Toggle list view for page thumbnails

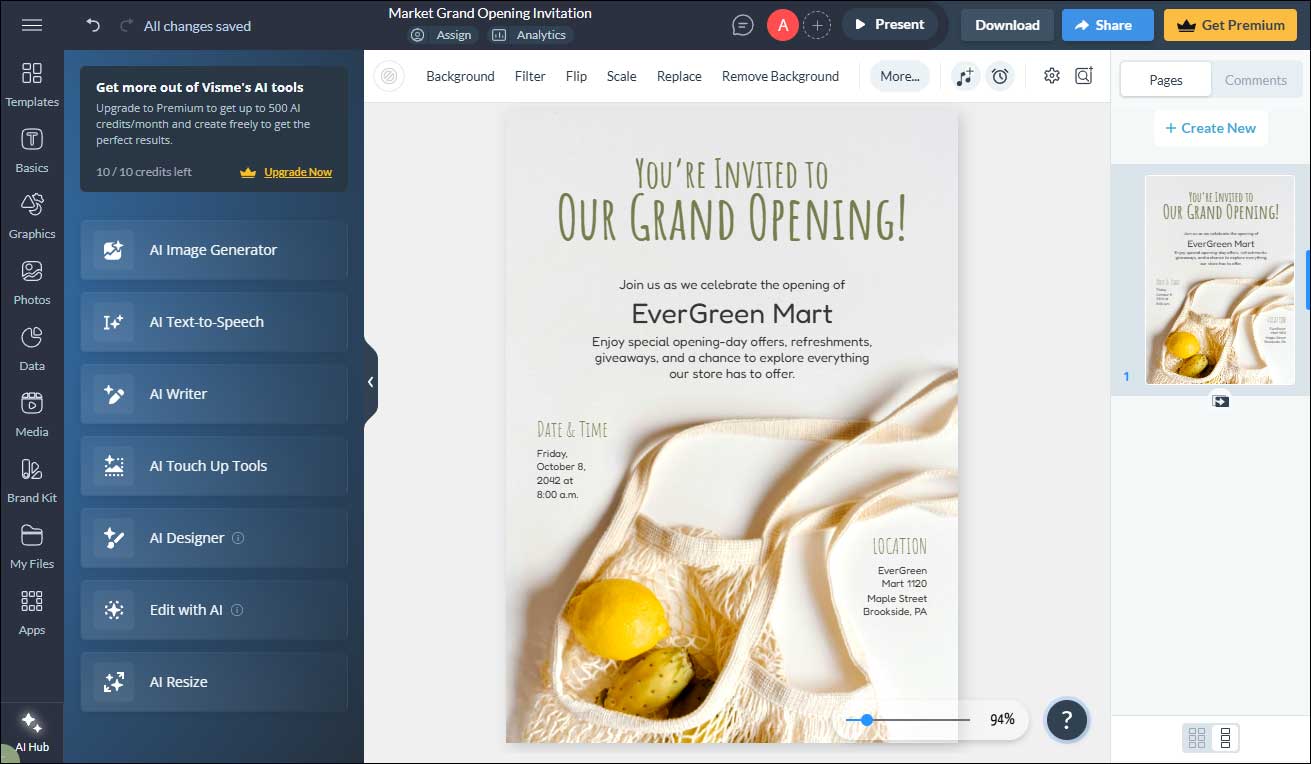point(1225,737)
